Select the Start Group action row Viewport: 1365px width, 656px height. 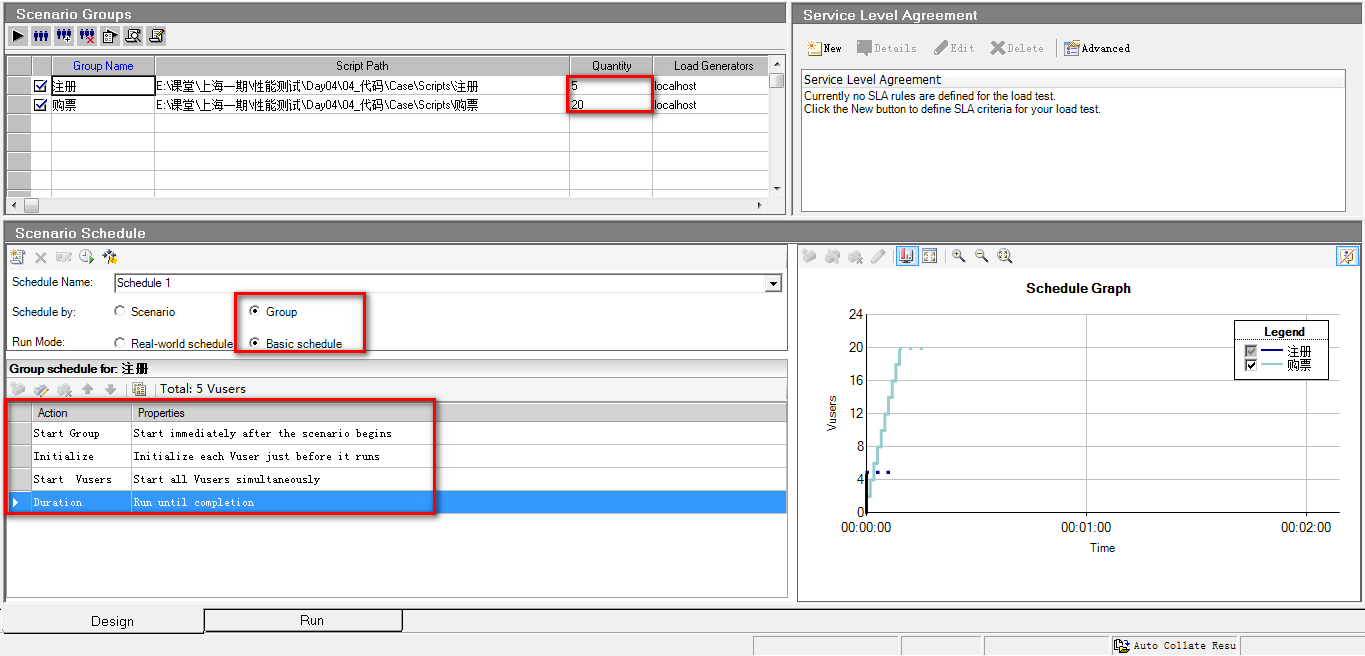(x=397, y=434)
